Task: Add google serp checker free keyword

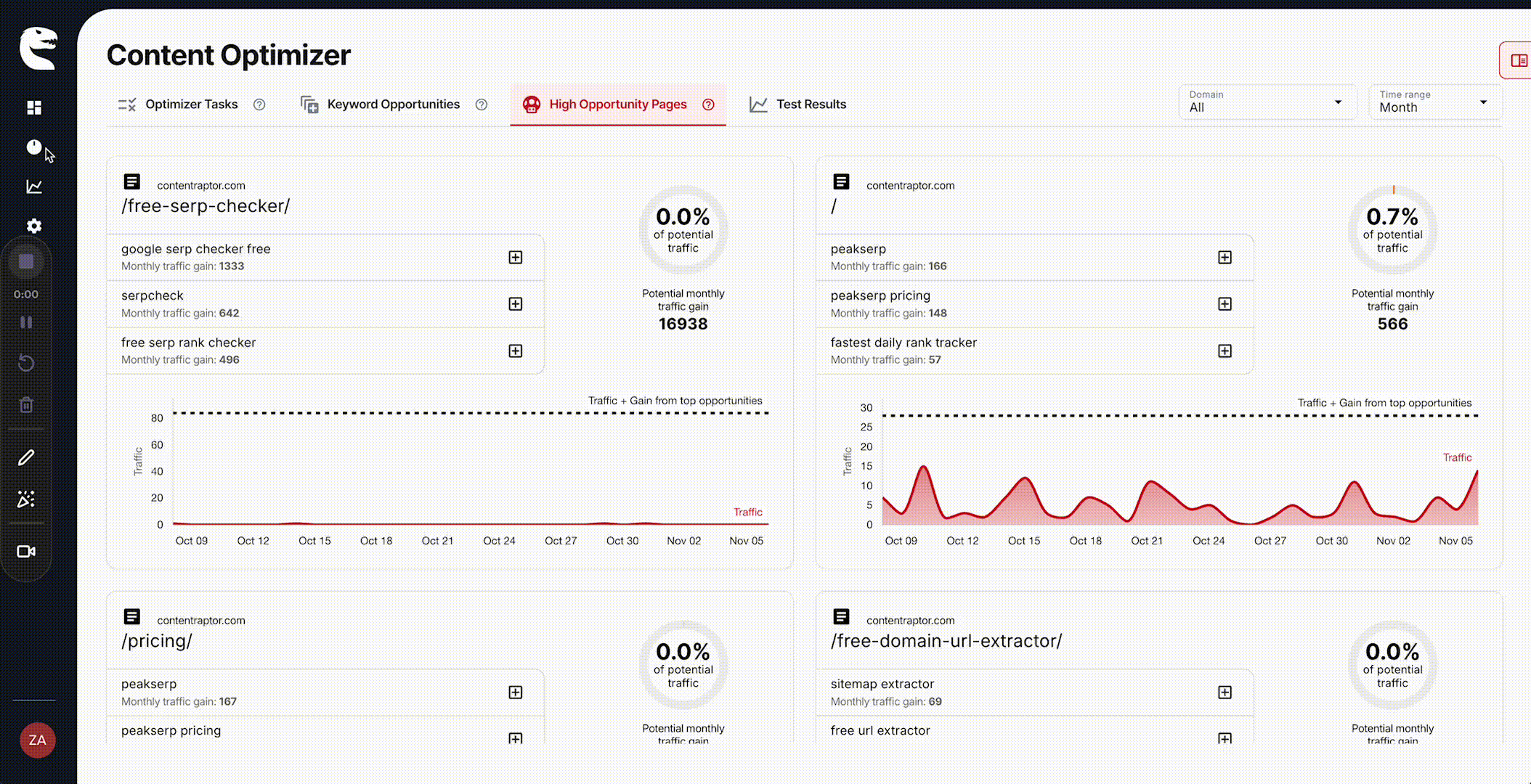Action: pos(516,257)
